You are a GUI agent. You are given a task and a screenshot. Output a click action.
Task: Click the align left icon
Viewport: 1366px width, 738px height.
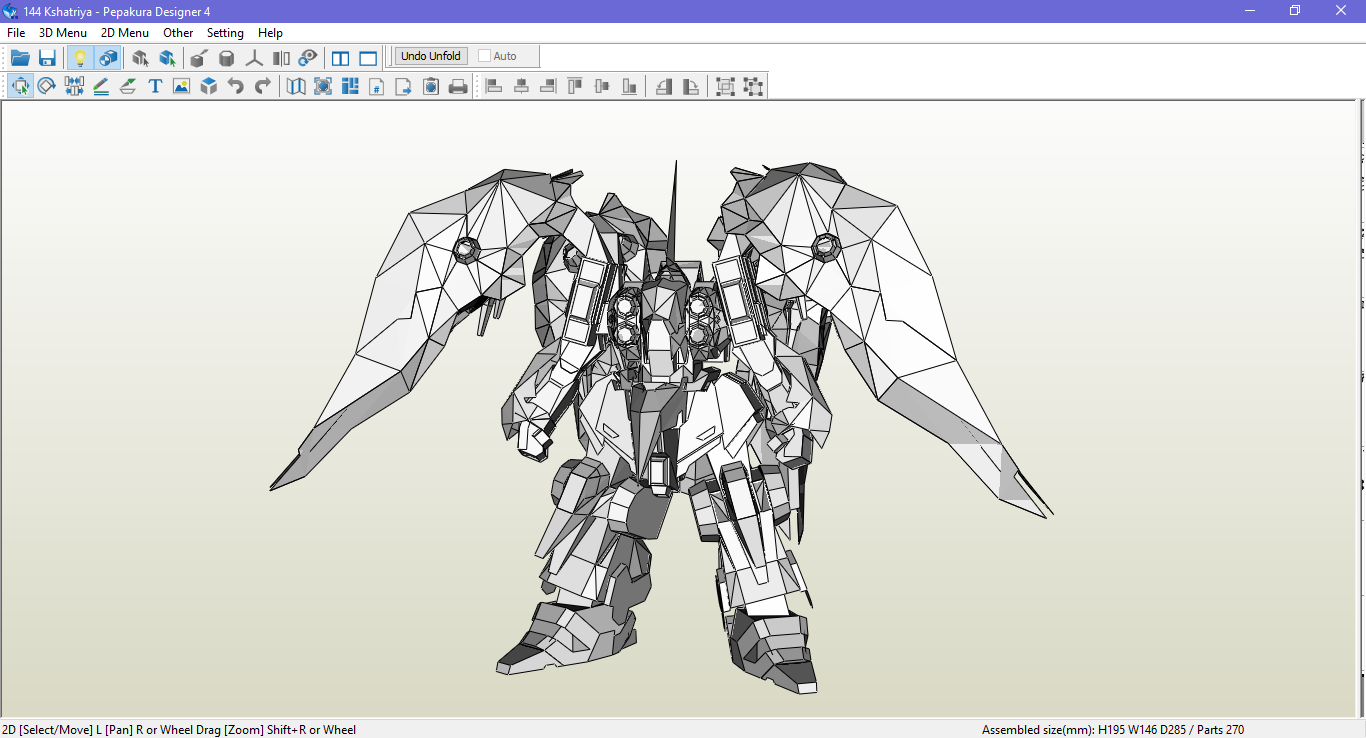493,86
